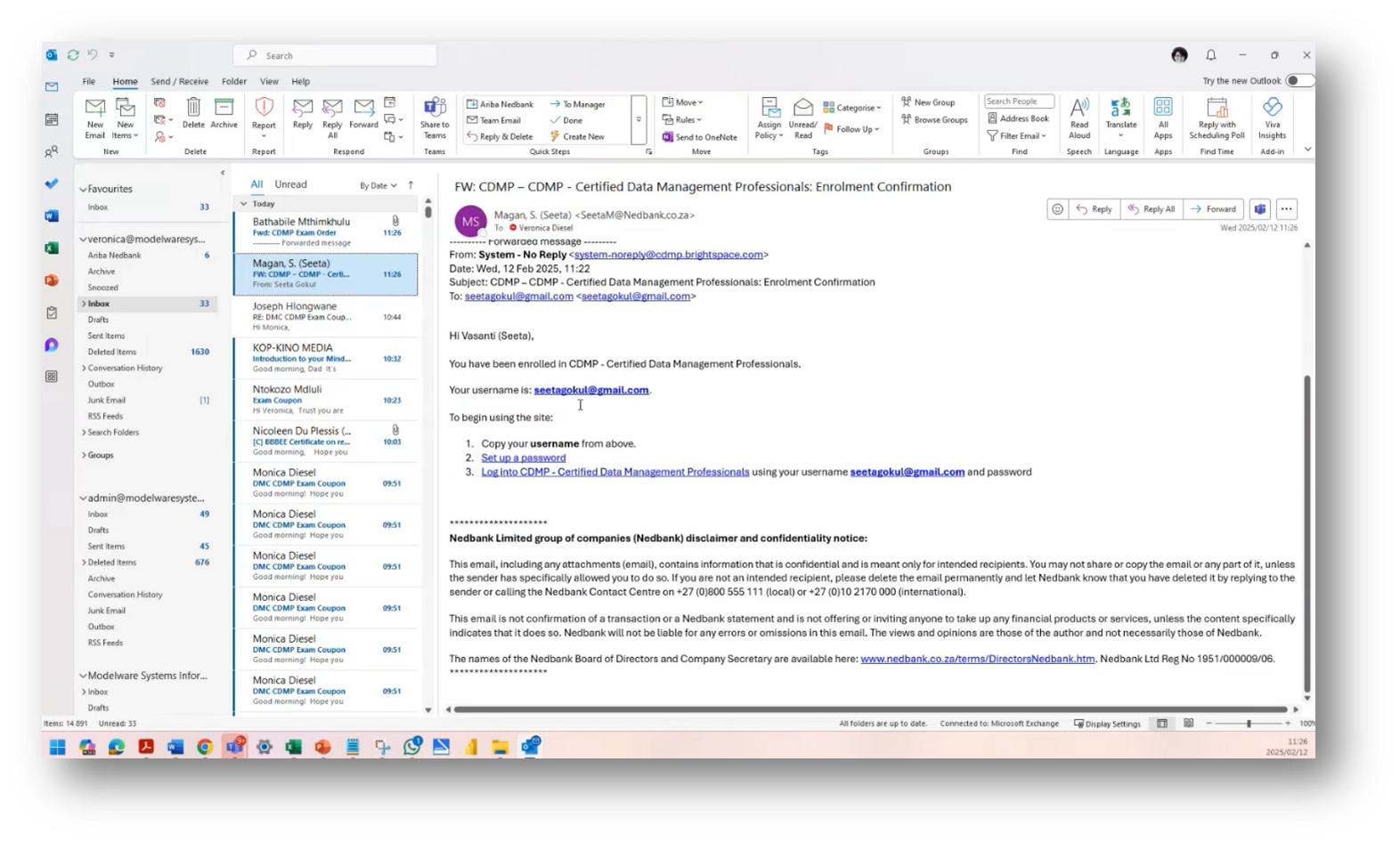Send to OneNote
Image resolution: width=1400 pixels, height=843 pixels.
(x=700, y=137)
